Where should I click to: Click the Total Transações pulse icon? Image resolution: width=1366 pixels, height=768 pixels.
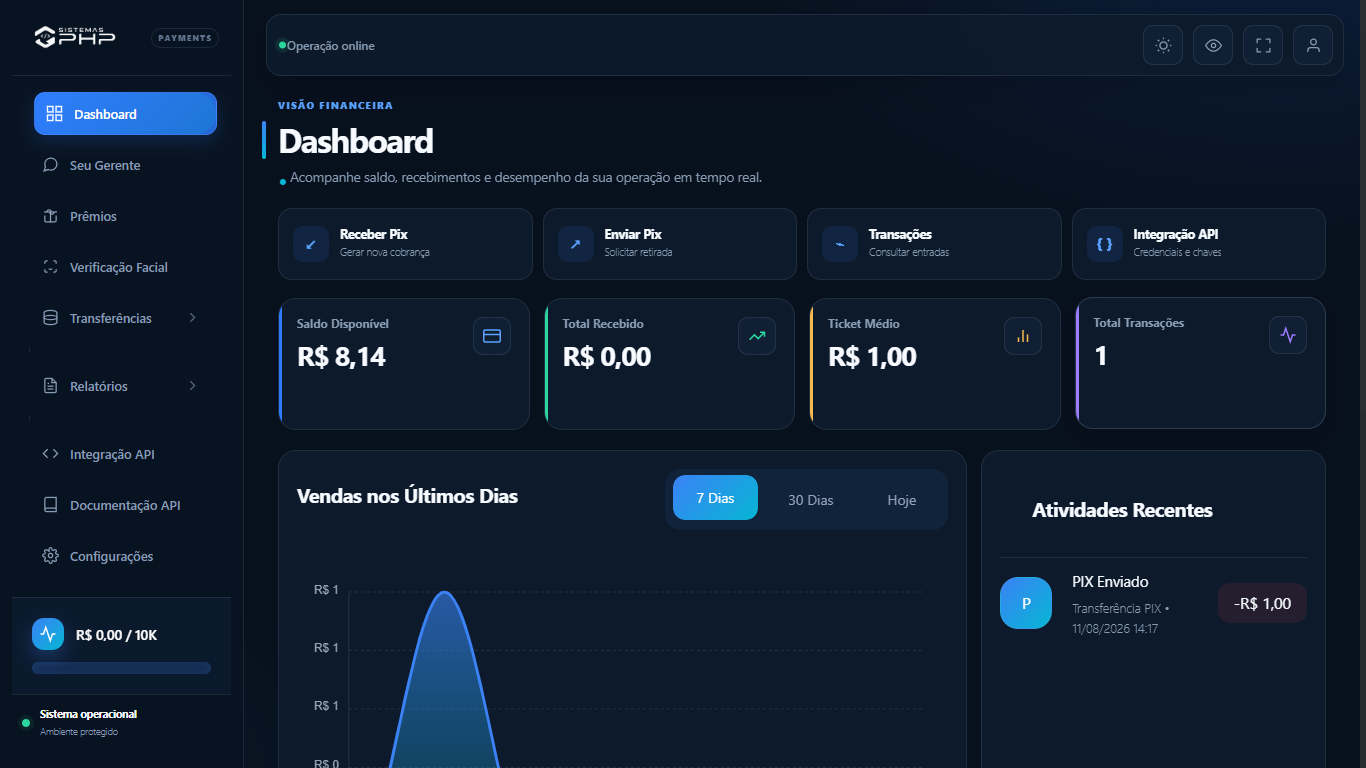1288,335
